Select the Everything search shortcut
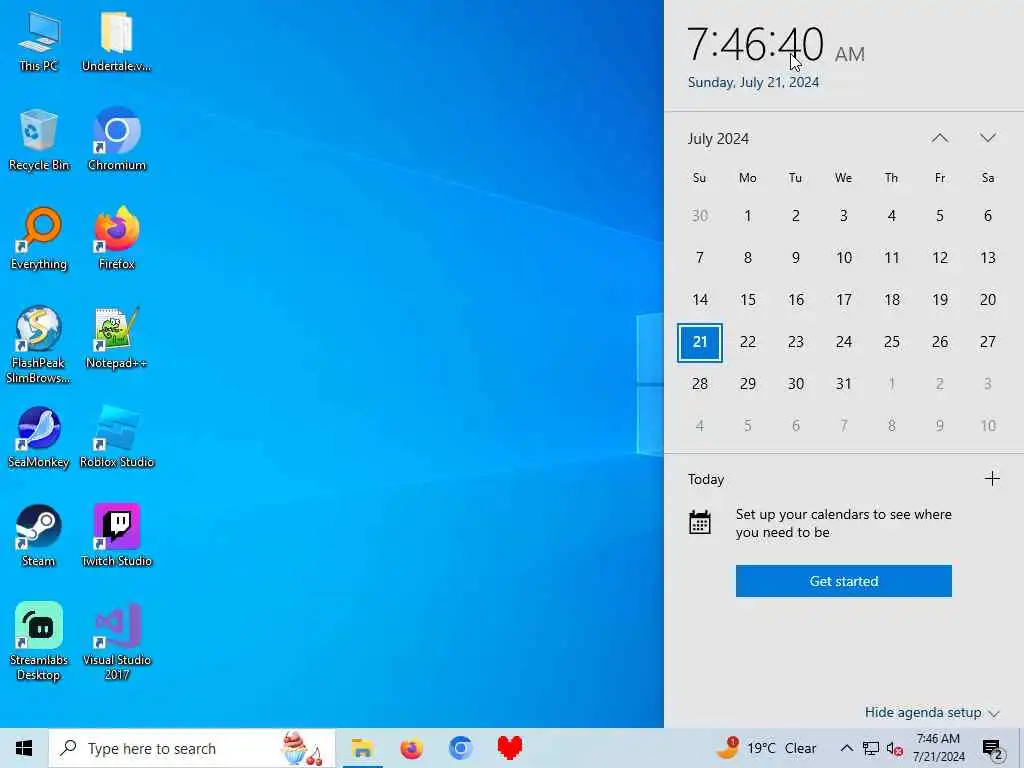Viewport: 1024px width, 768px height. (39, 239)
